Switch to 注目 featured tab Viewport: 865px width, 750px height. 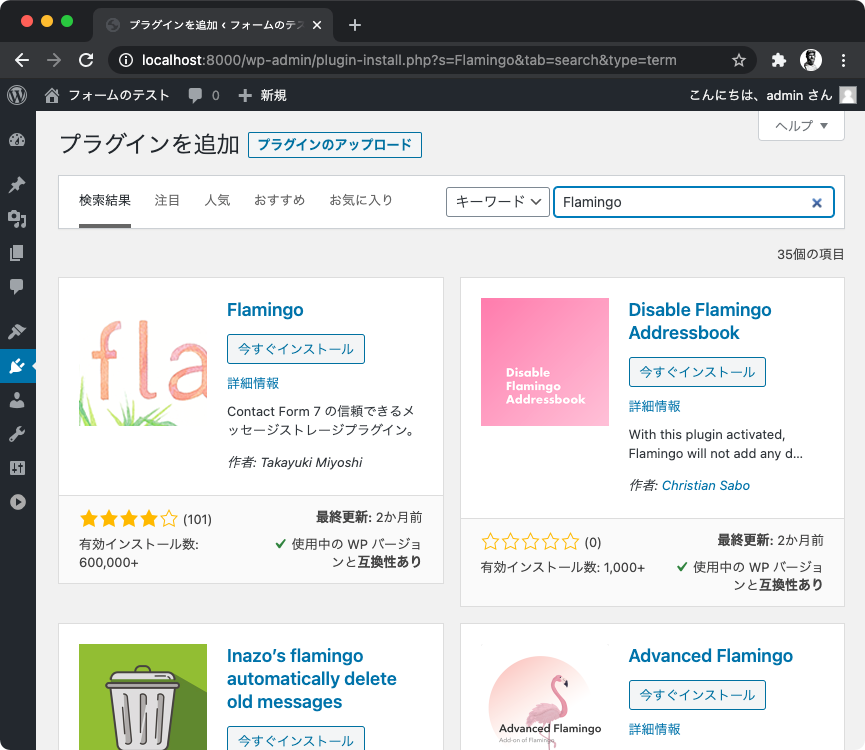point(167,200)
